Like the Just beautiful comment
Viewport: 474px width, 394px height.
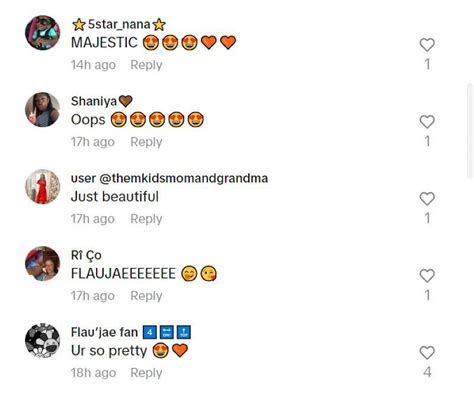(427, 199)
